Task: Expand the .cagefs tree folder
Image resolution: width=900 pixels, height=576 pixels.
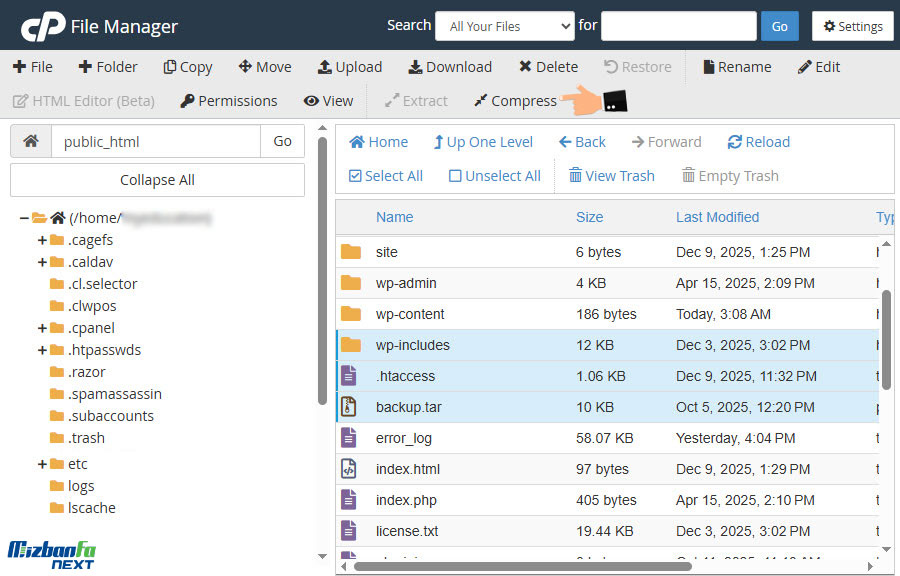Action: pyautogui.click(x=42, y=240)
